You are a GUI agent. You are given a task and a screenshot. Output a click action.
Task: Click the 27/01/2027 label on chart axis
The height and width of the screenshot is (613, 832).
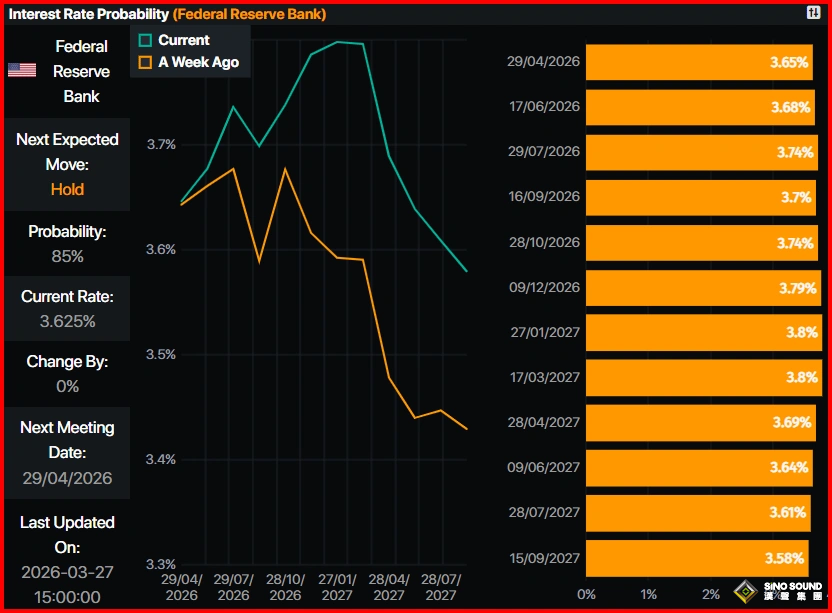pos(338,588)
